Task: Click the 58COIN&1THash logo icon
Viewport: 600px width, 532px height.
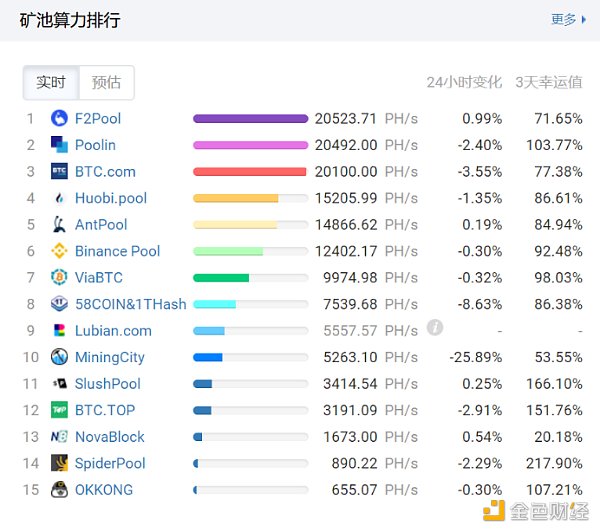Action: (59, 304)
